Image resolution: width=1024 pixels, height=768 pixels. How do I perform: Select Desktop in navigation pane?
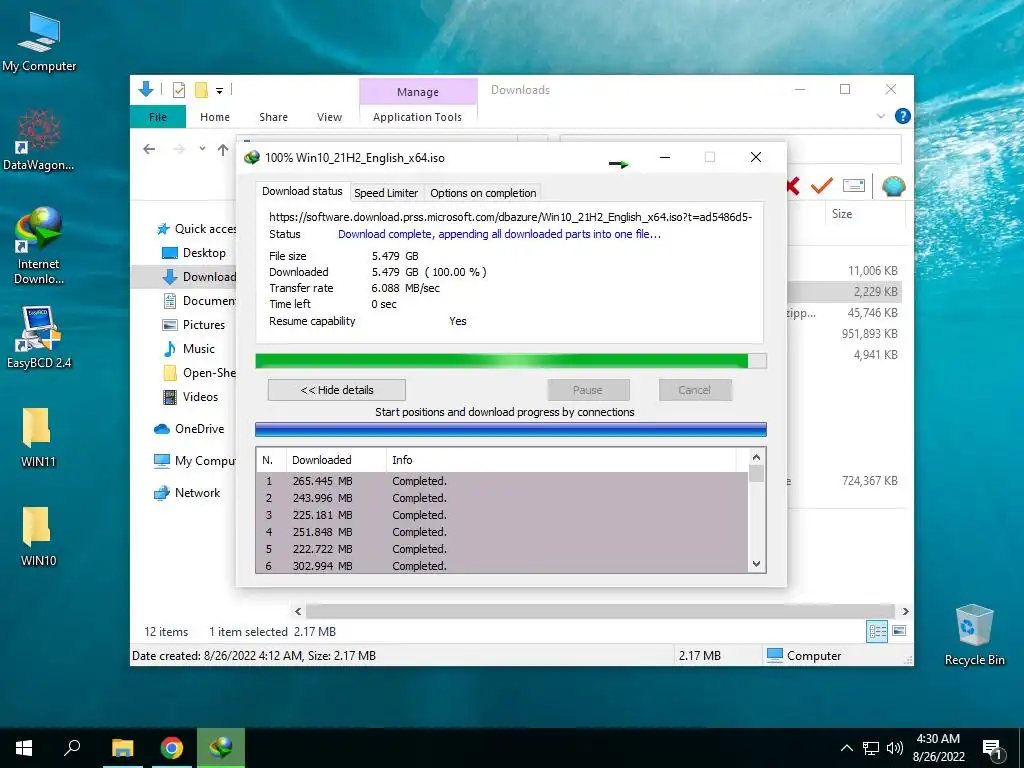(193, 253)
